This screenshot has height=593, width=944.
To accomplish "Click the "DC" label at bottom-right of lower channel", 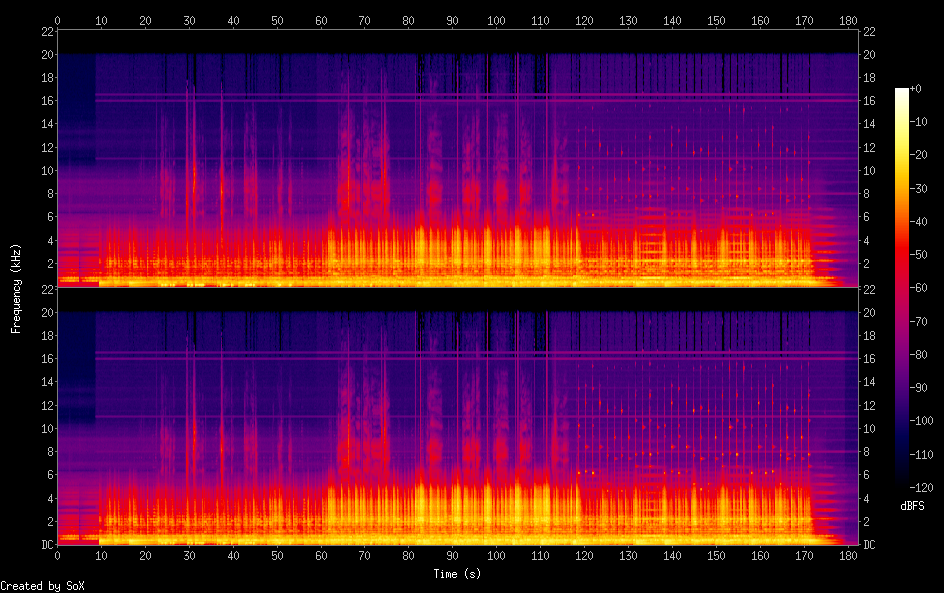I will pos(870,545).
